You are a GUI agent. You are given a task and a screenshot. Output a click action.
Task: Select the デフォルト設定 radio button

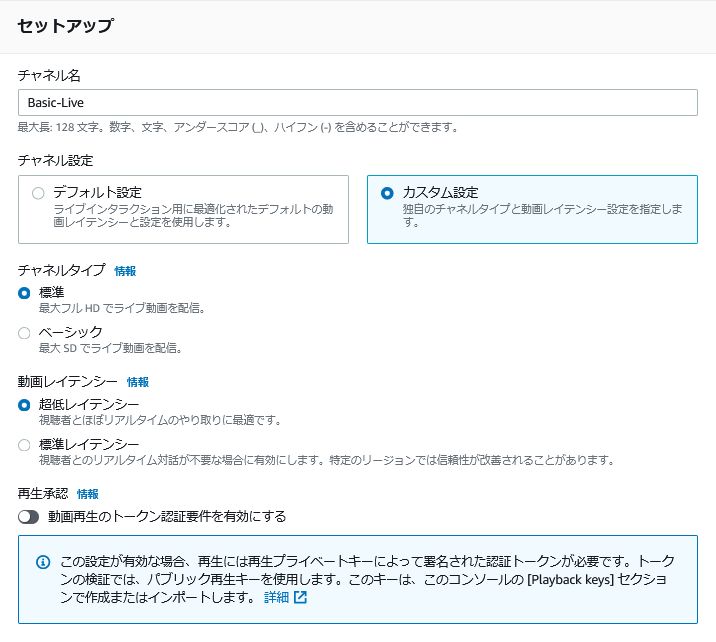coord(38,193)
